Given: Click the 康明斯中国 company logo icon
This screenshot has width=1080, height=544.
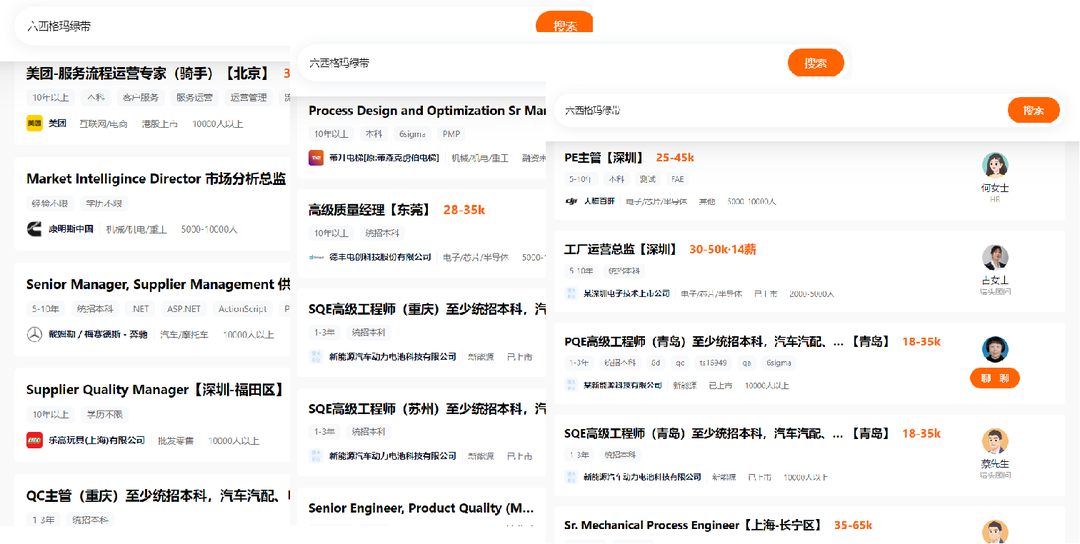Looking at the screenshot, I should (x=34, y=229).
